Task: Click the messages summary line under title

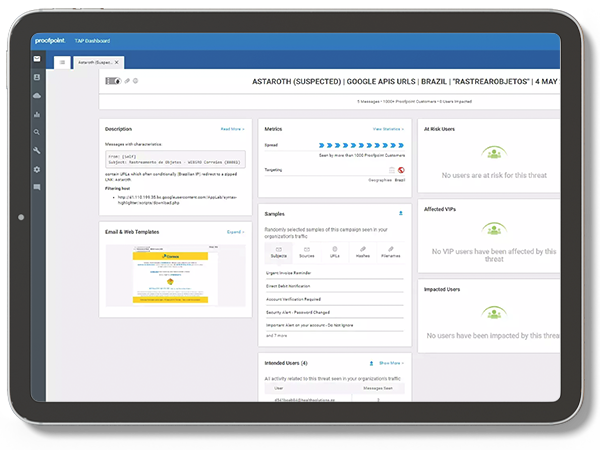Action: (414, 101)
